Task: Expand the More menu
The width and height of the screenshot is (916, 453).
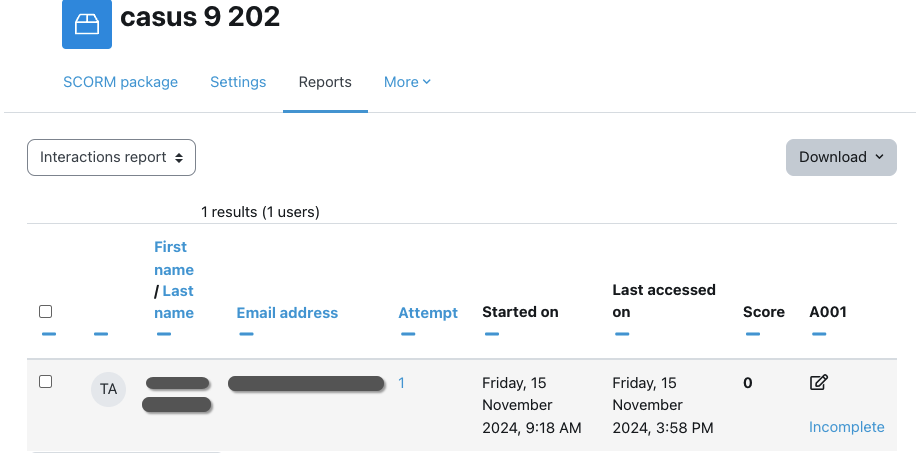Action: (x=407, y=82)
